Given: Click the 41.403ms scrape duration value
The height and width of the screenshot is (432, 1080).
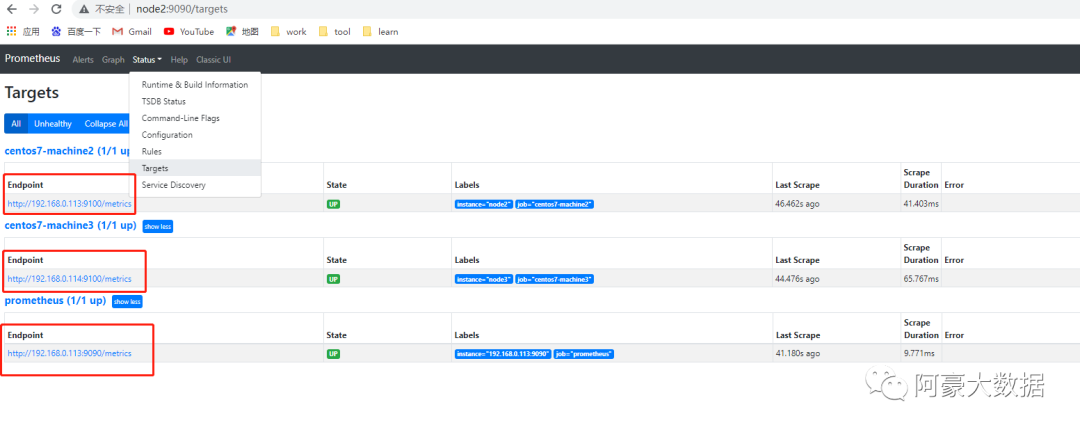Looking at the screenshot, I should [921, 205].
